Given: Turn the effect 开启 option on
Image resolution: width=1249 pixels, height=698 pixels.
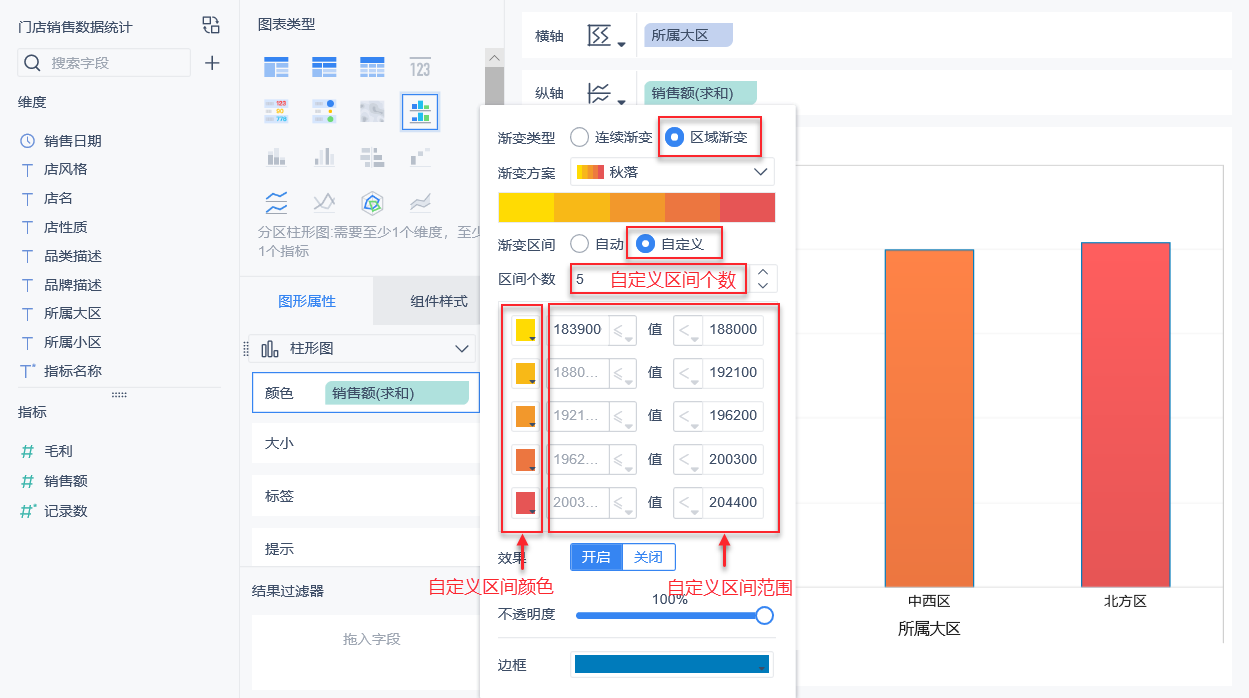Looking at the screenshot, I should coord(596,557).
